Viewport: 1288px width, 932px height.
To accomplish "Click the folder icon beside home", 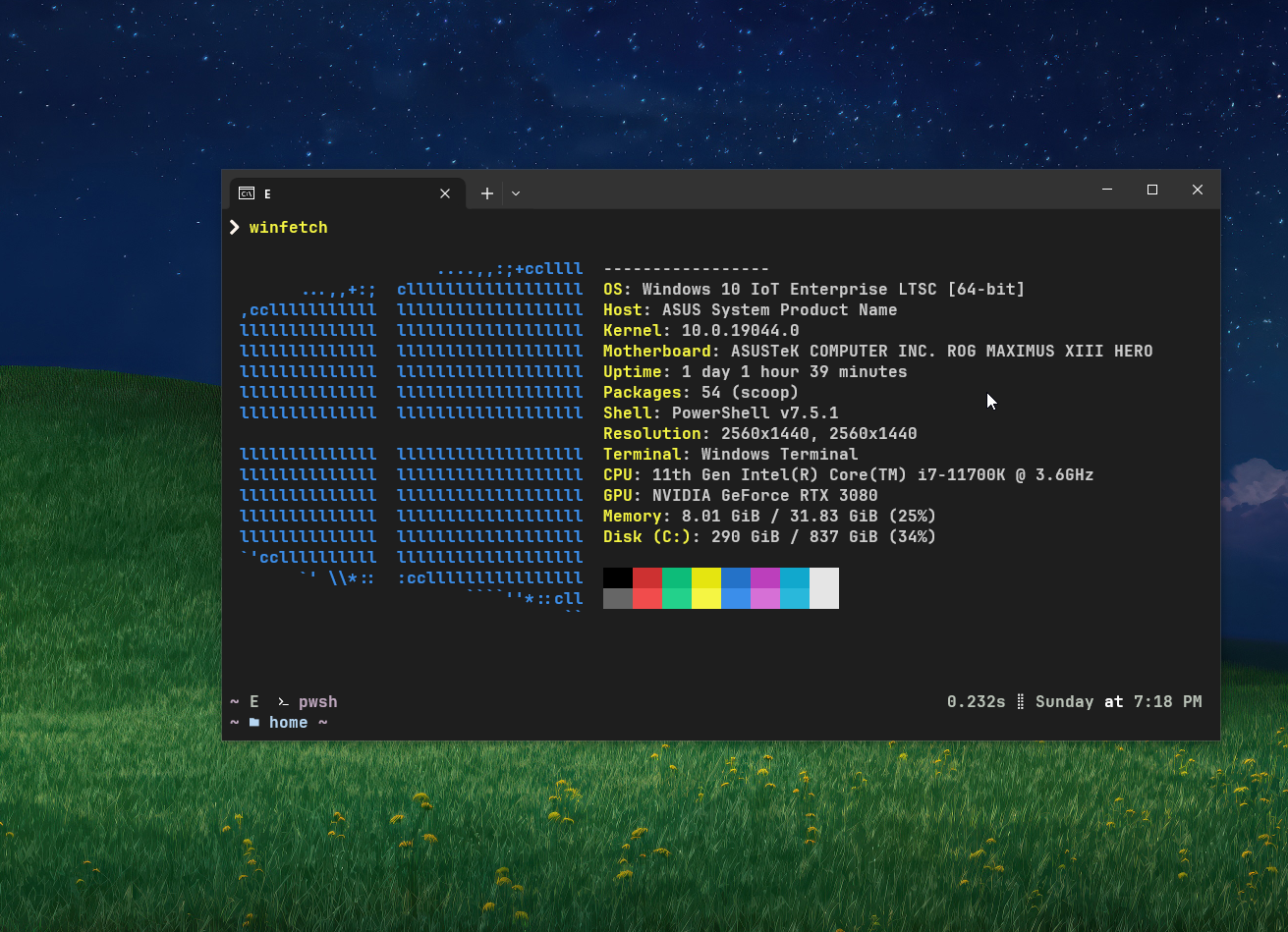I will [254, 723].
